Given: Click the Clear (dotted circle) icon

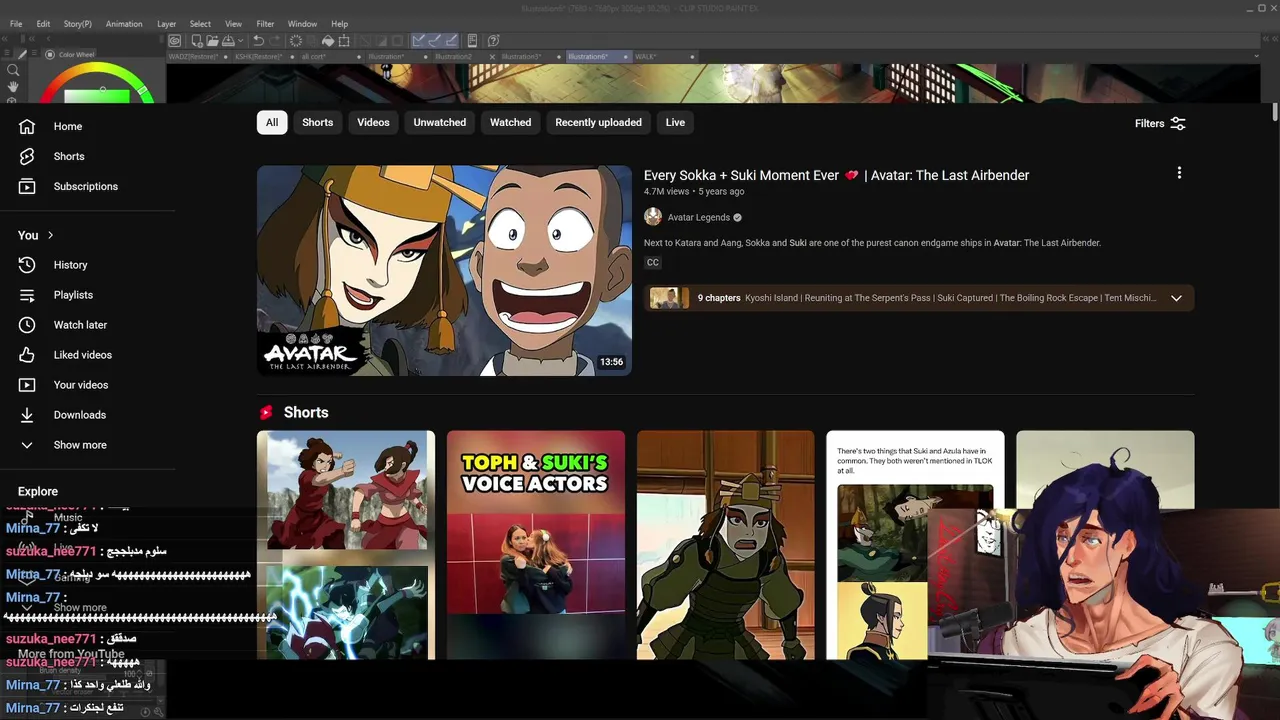Looking at the screenshot, I should click(296, 41).
